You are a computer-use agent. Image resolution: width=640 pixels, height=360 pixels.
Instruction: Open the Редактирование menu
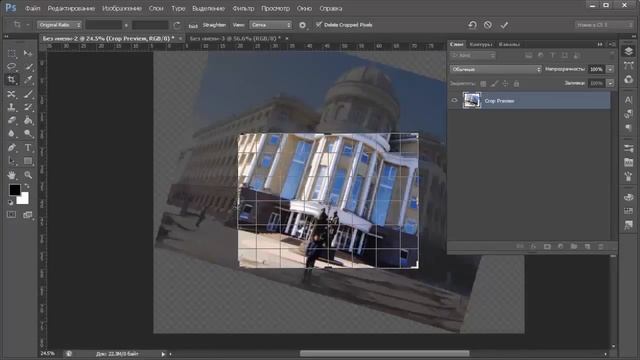(x=71, y=8)
